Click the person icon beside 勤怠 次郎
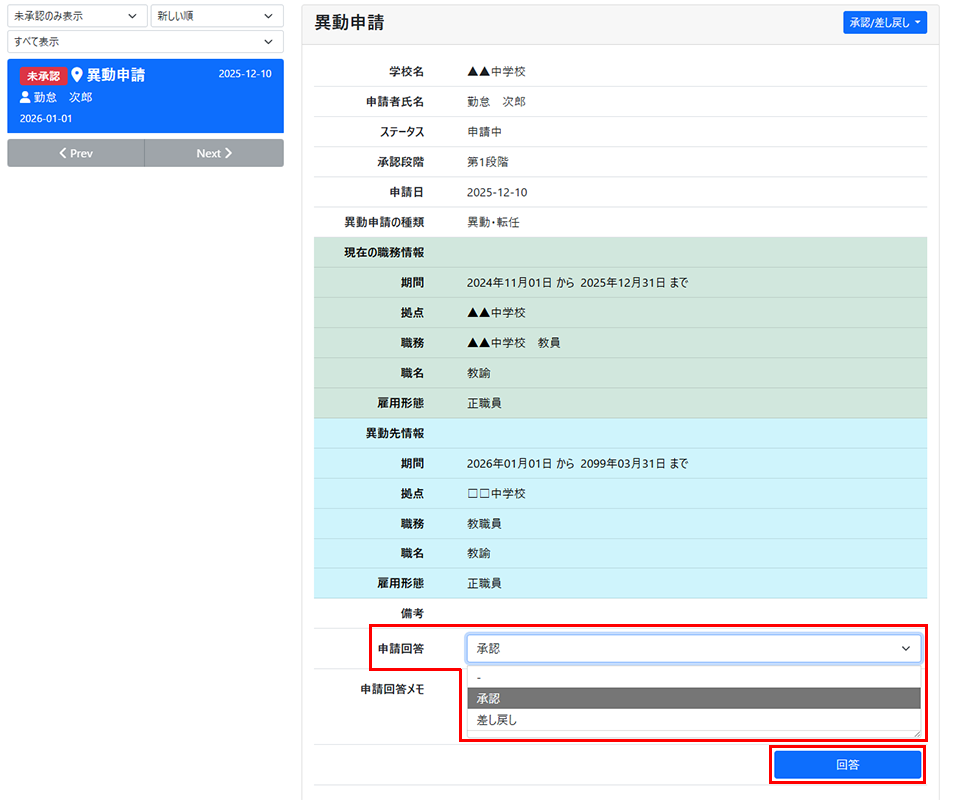Viewport: 964px width, 800px height. [x=26, y=97]
